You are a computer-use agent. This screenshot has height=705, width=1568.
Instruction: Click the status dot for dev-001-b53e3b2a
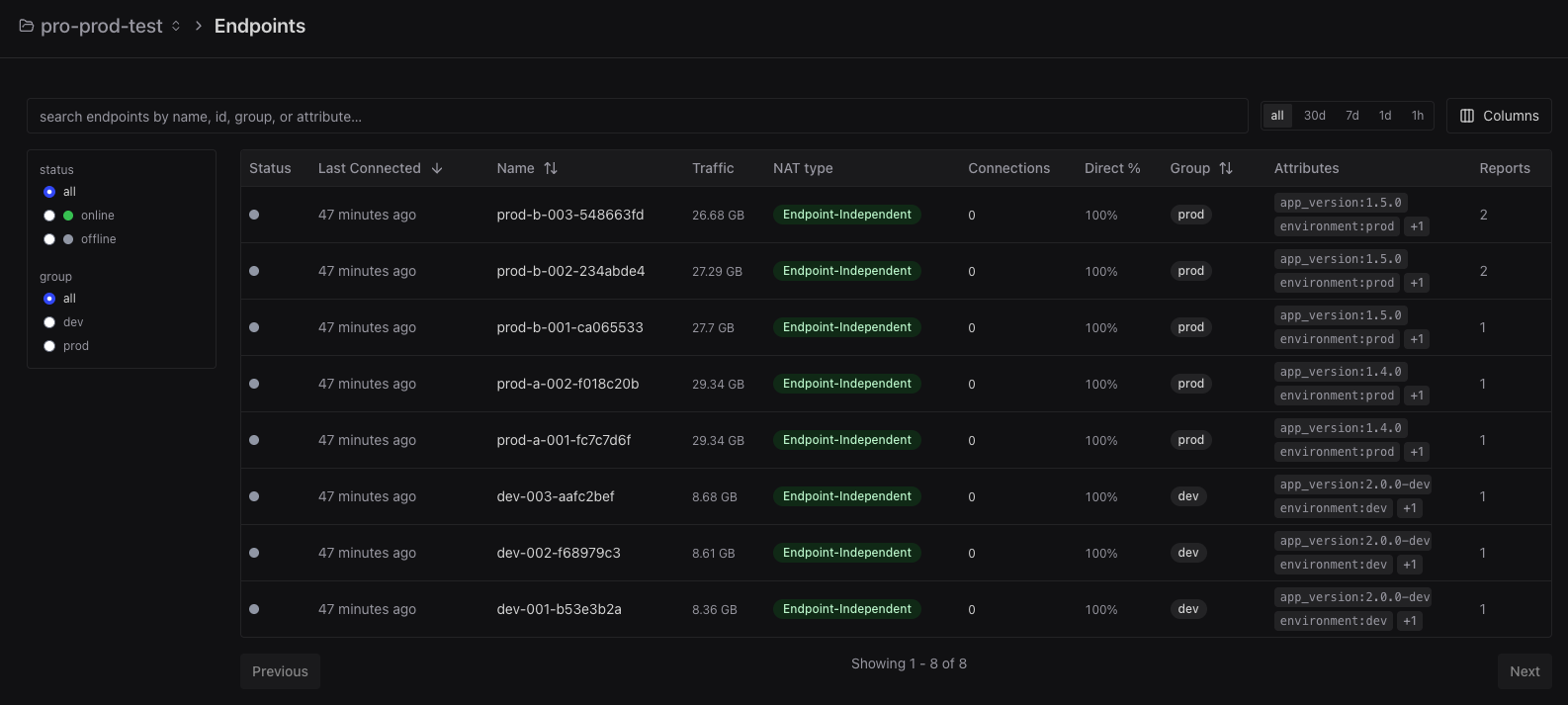tap(254, 609)
